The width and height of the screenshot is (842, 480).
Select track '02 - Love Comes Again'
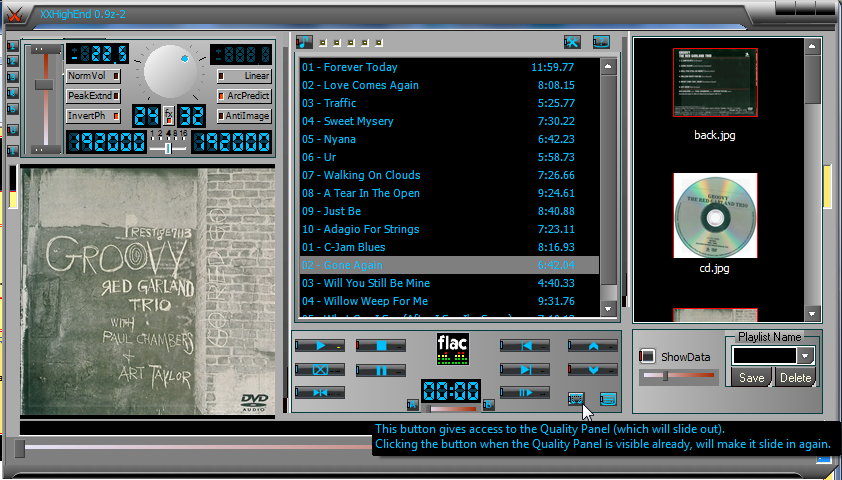coord(449,85)
